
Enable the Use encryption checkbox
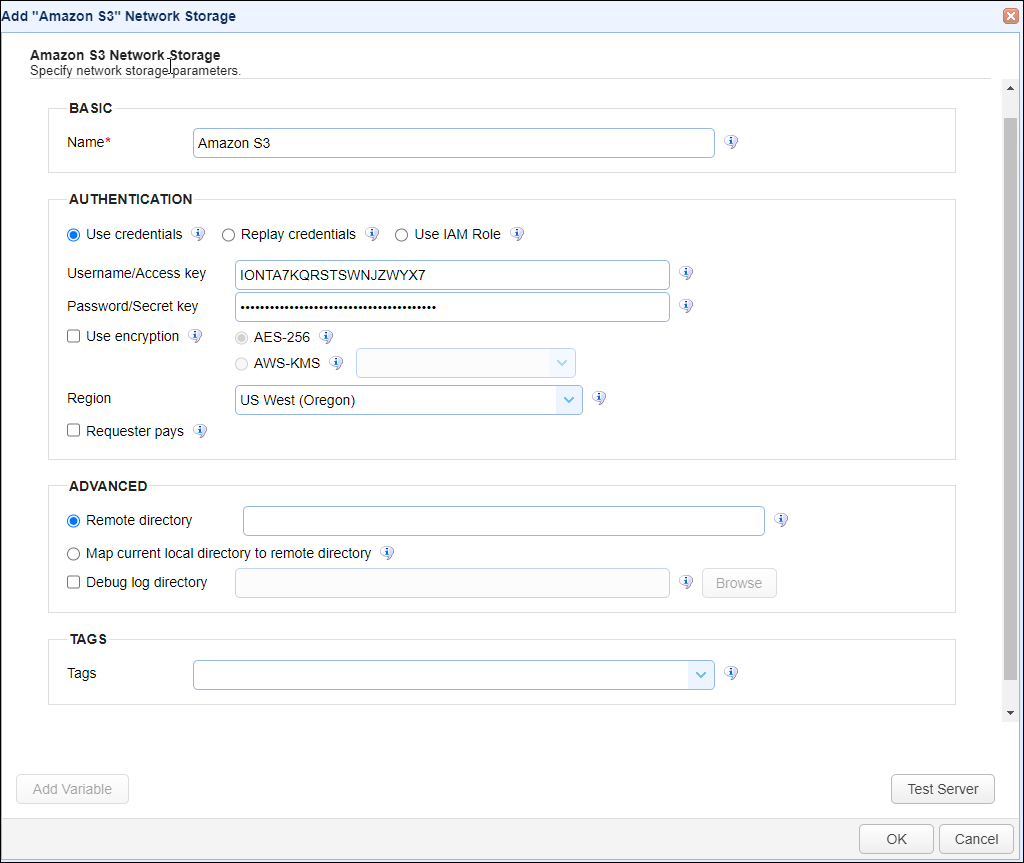(x=74, y=336)
